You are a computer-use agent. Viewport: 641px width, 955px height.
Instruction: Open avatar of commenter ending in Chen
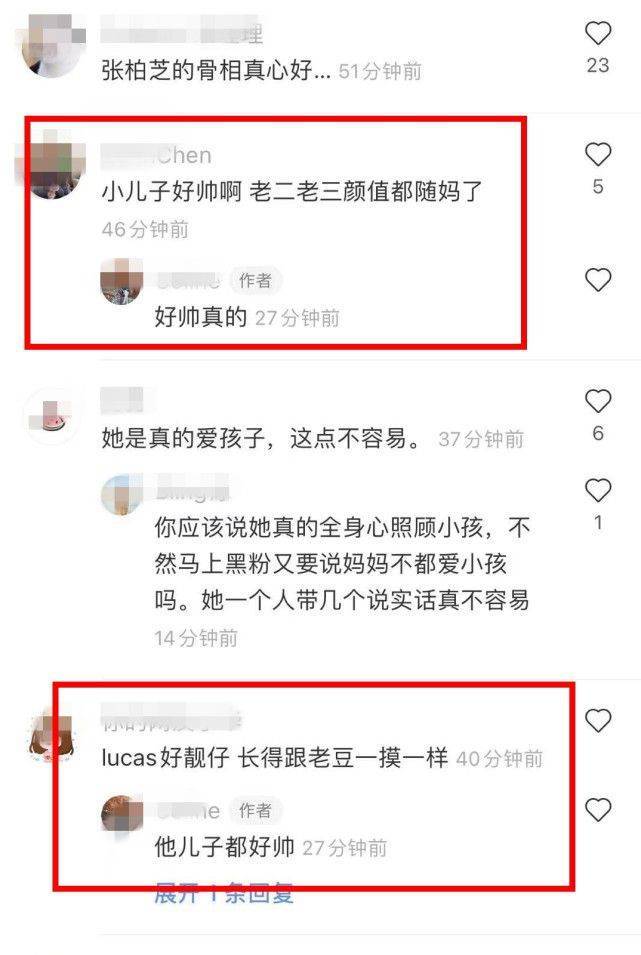(x=52, y=166)
